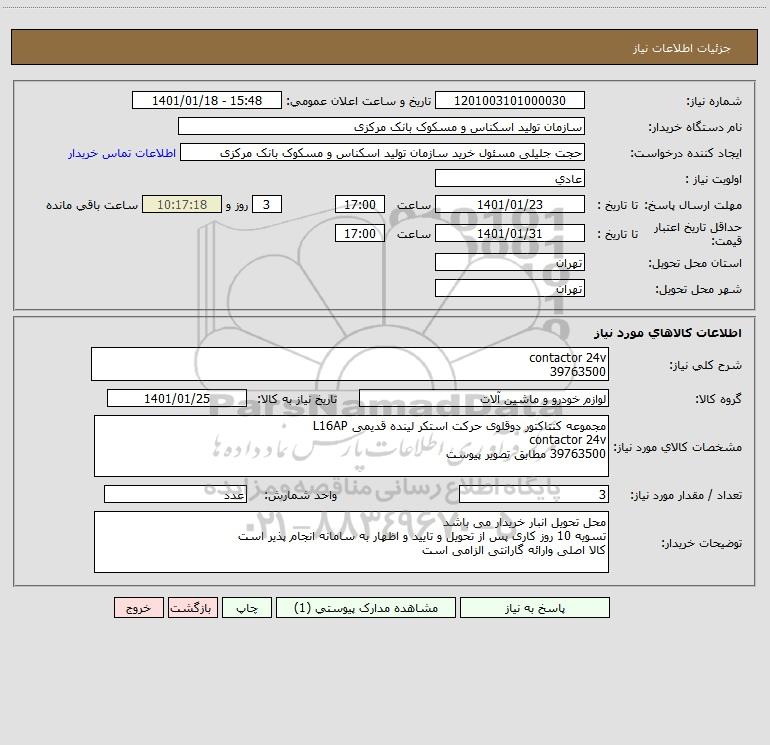Click the general description box 'contactor 24v'
The height and width of the screenshot is (745, 770).
tap(350, 364)
